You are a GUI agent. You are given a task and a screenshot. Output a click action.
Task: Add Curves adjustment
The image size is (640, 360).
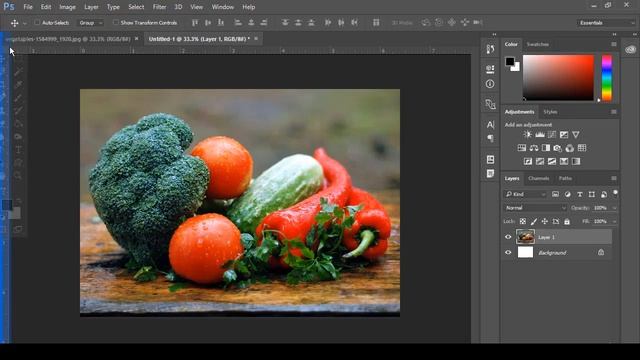552,135
